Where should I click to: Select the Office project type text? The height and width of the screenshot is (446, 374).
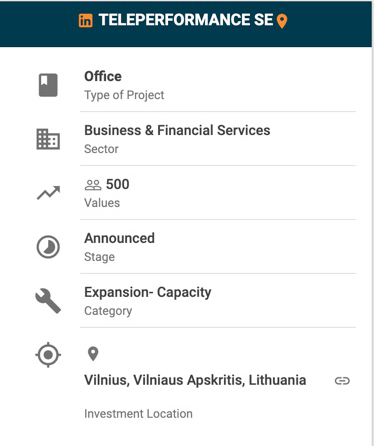click(103, 76)
